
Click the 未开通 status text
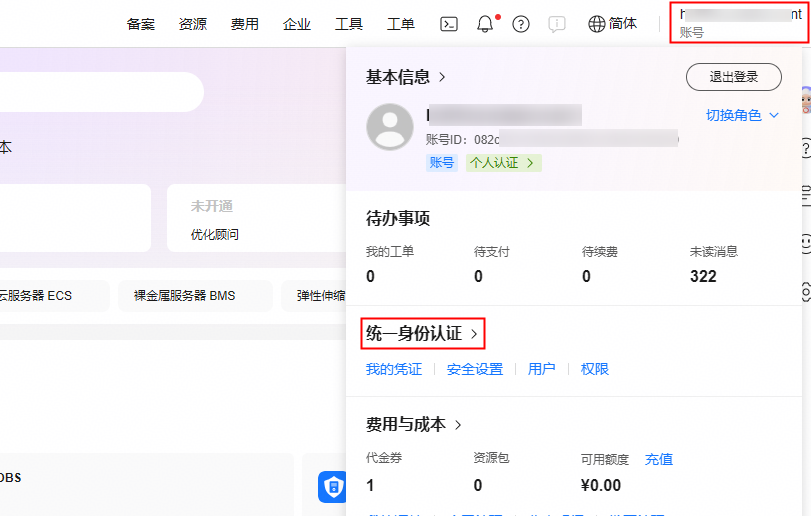tap(212, 206)
